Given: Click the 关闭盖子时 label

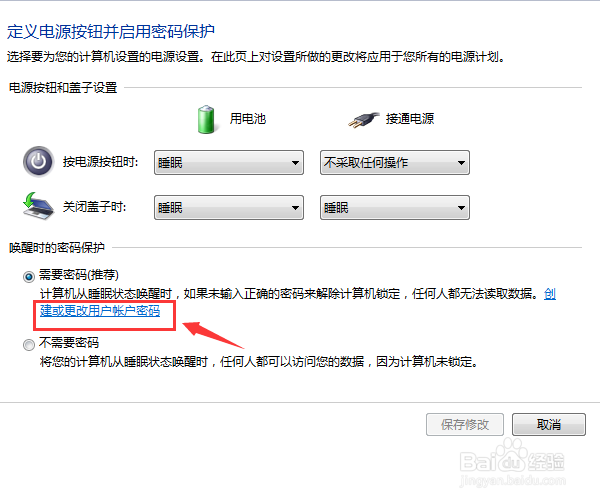Looking at the screenshot, I should pos(94,207).
